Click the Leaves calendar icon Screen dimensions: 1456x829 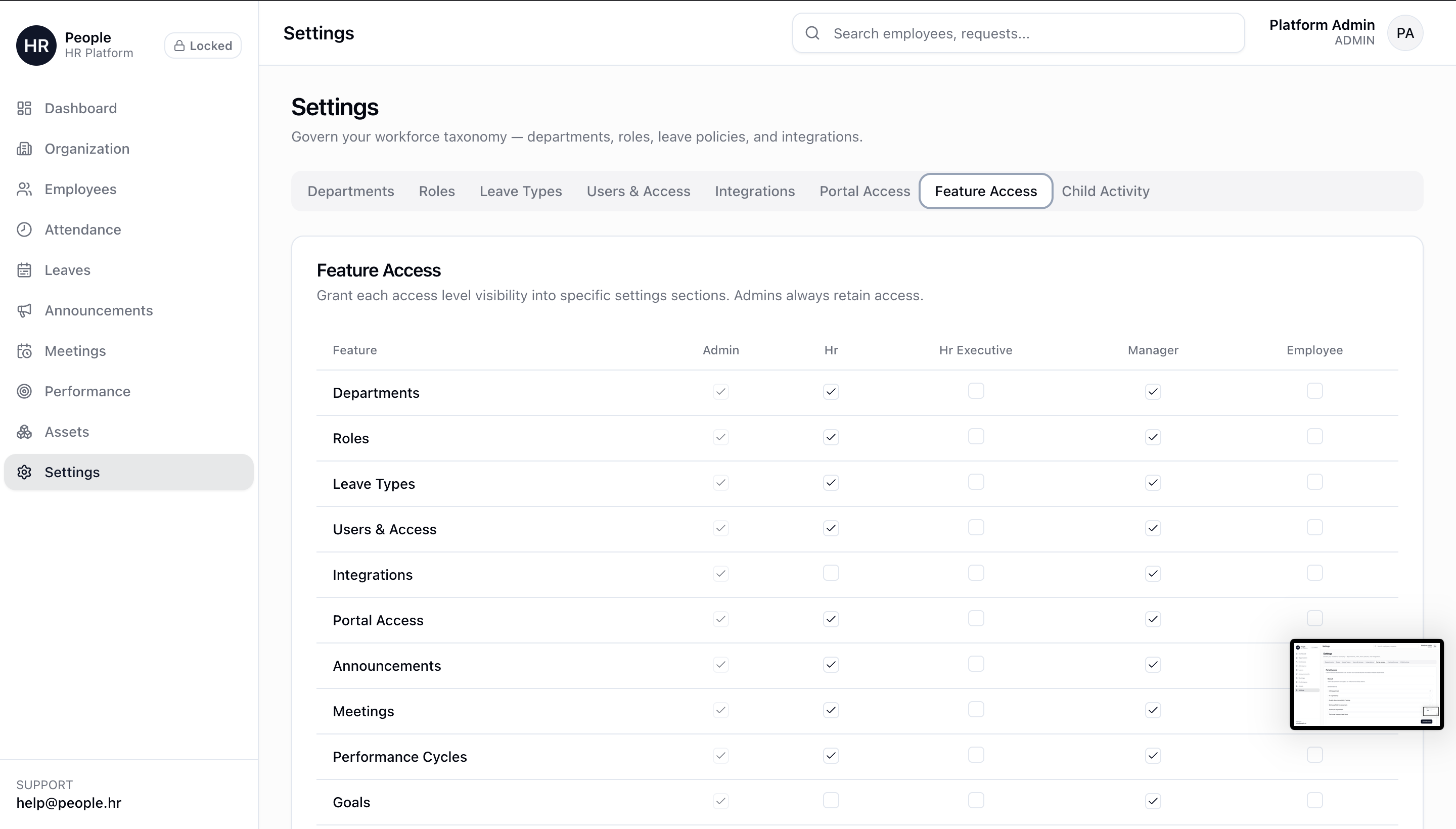[24, 270]
